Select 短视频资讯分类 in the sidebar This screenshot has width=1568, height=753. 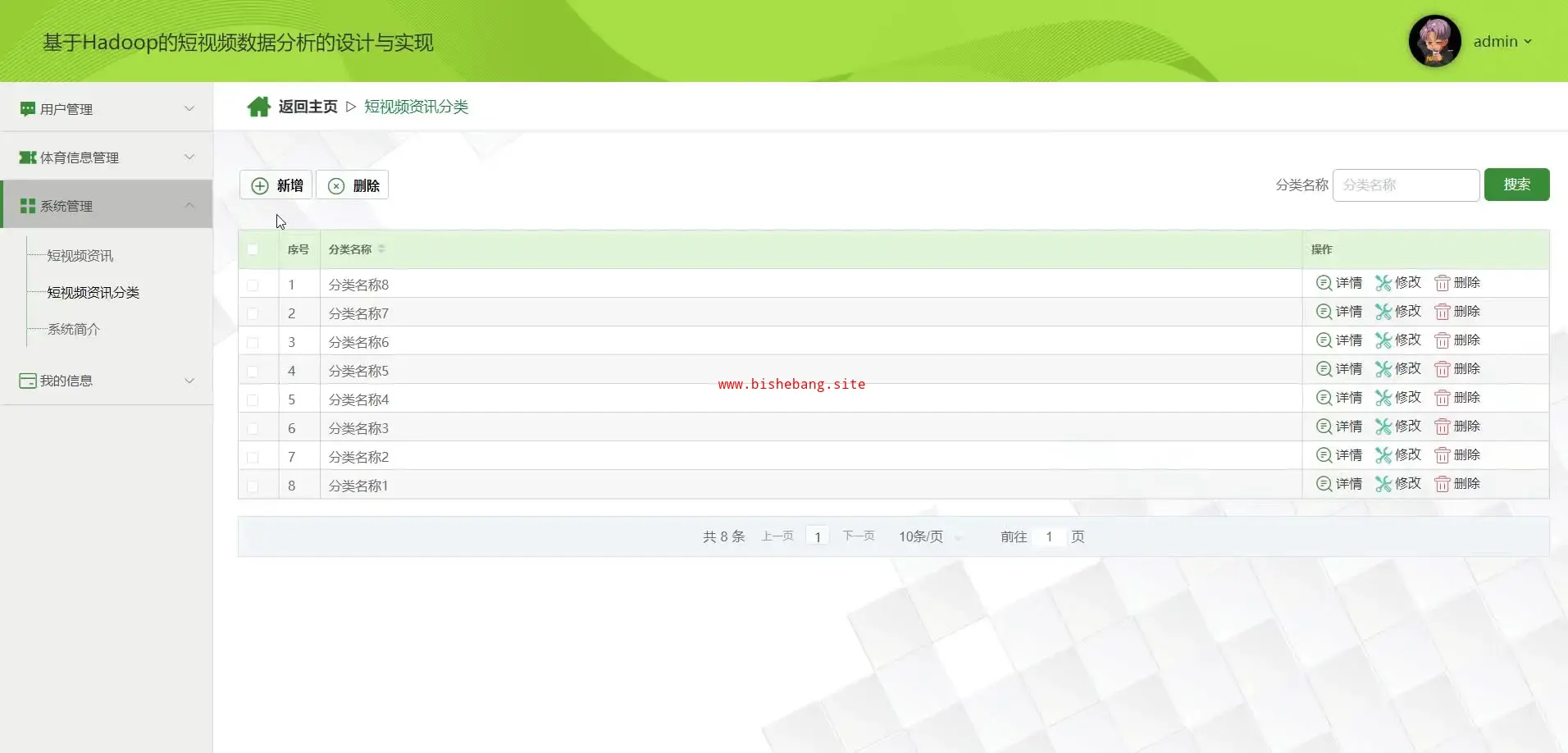coord(93,293)
